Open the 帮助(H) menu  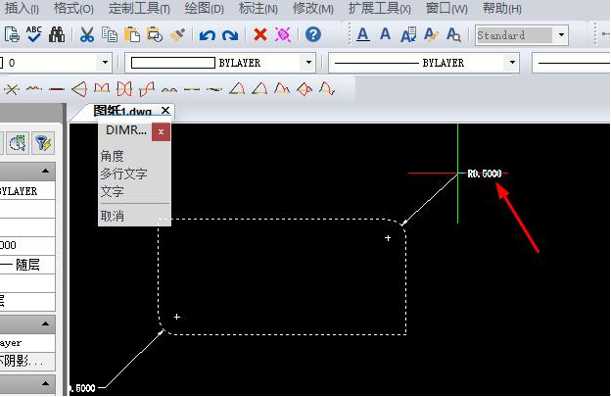pyautogui.click(x=502, y=8)
